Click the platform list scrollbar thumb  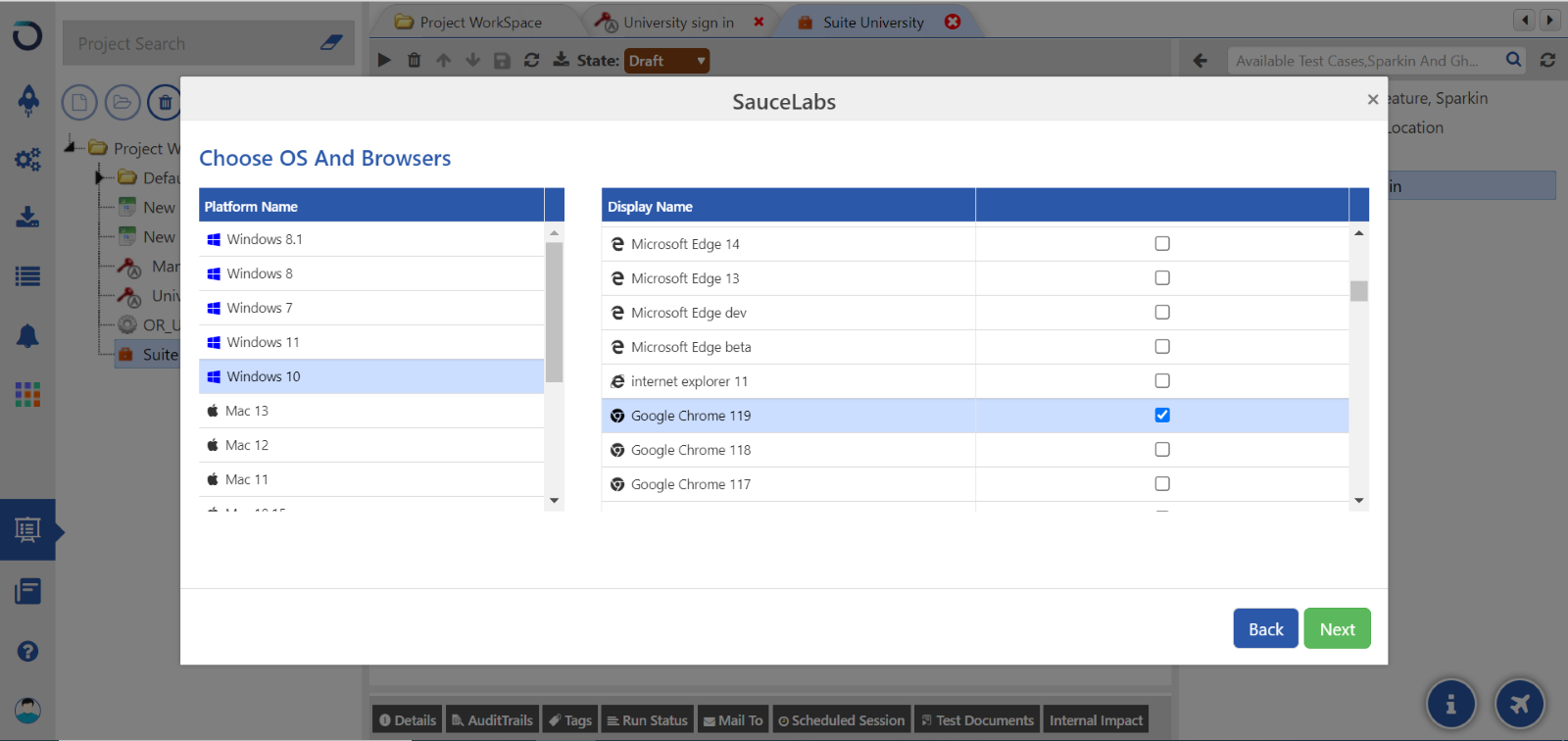555,312
